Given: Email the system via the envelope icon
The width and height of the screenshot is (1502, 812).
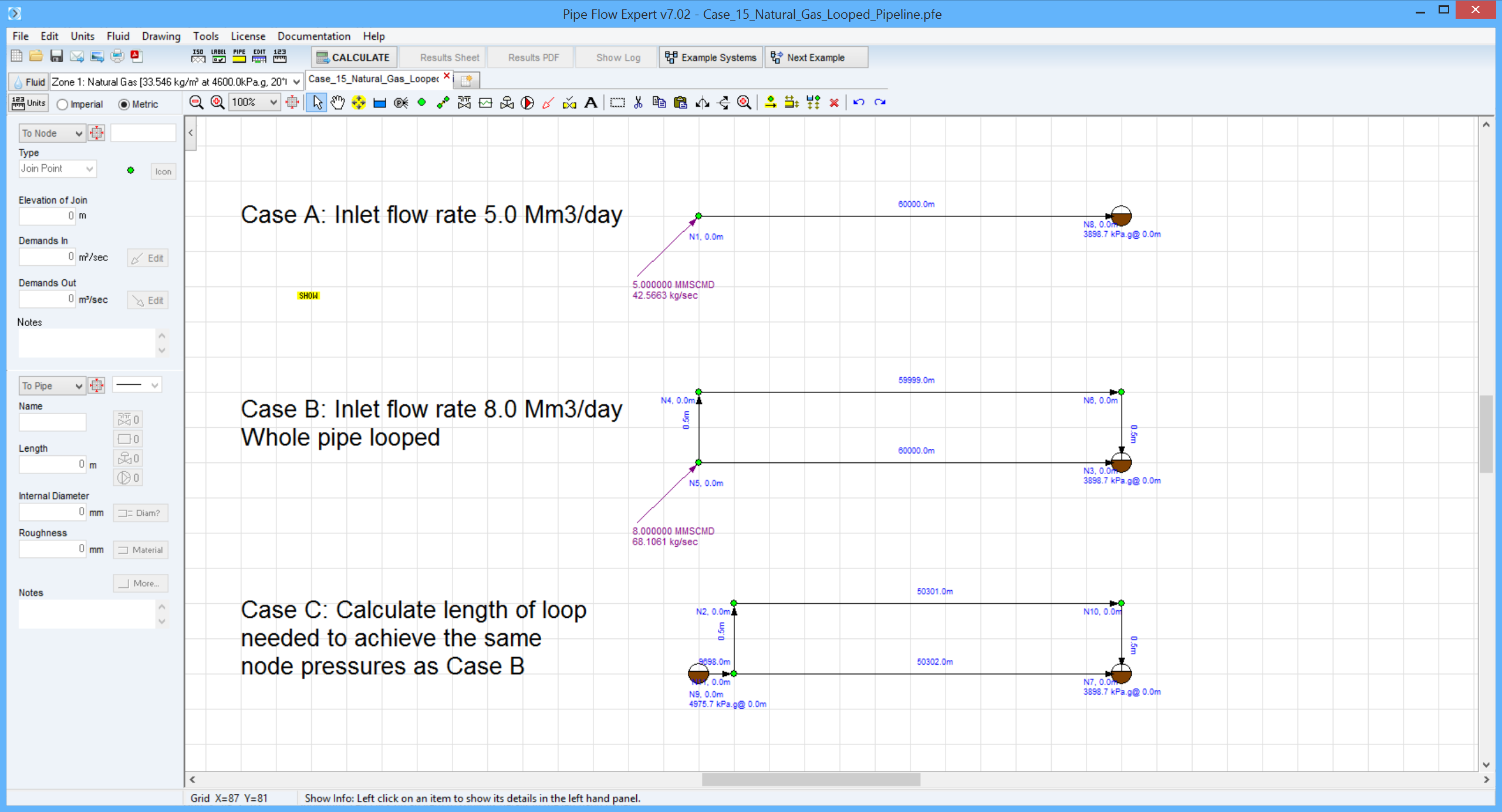Looking at the screenshot, I should [77, 56].
